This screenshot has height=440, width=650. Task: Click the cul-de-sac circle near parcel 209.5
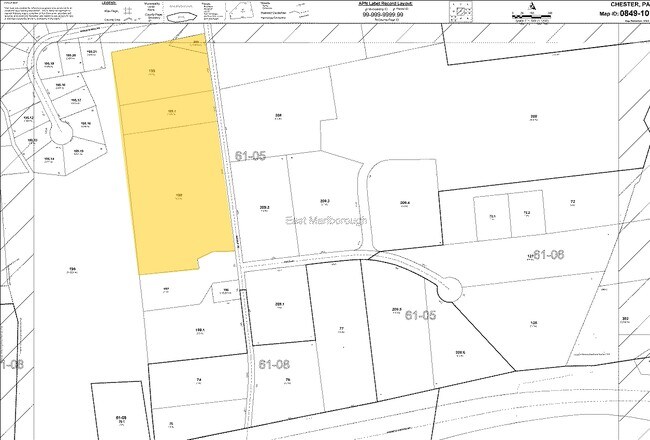pyautogui.click(x=448, y=289)
